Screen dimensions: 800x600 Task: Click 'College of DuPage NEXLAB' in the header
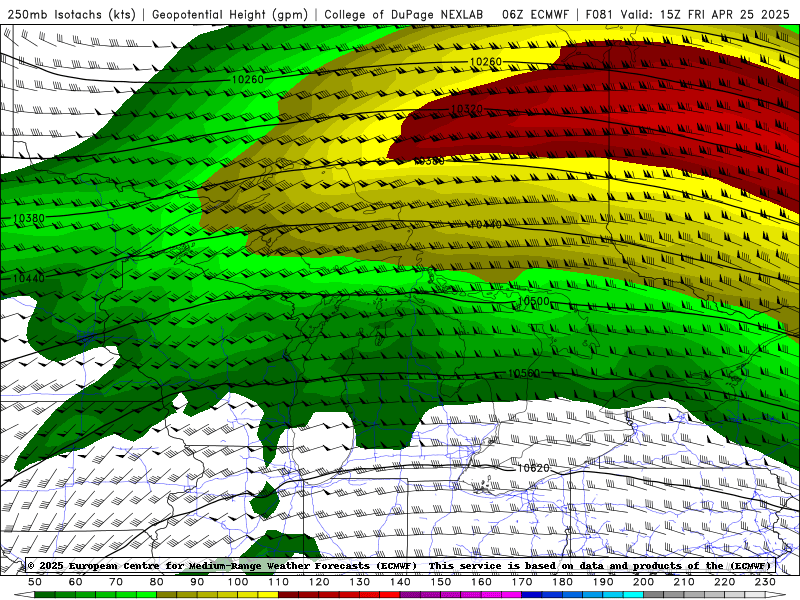point(404,15)
